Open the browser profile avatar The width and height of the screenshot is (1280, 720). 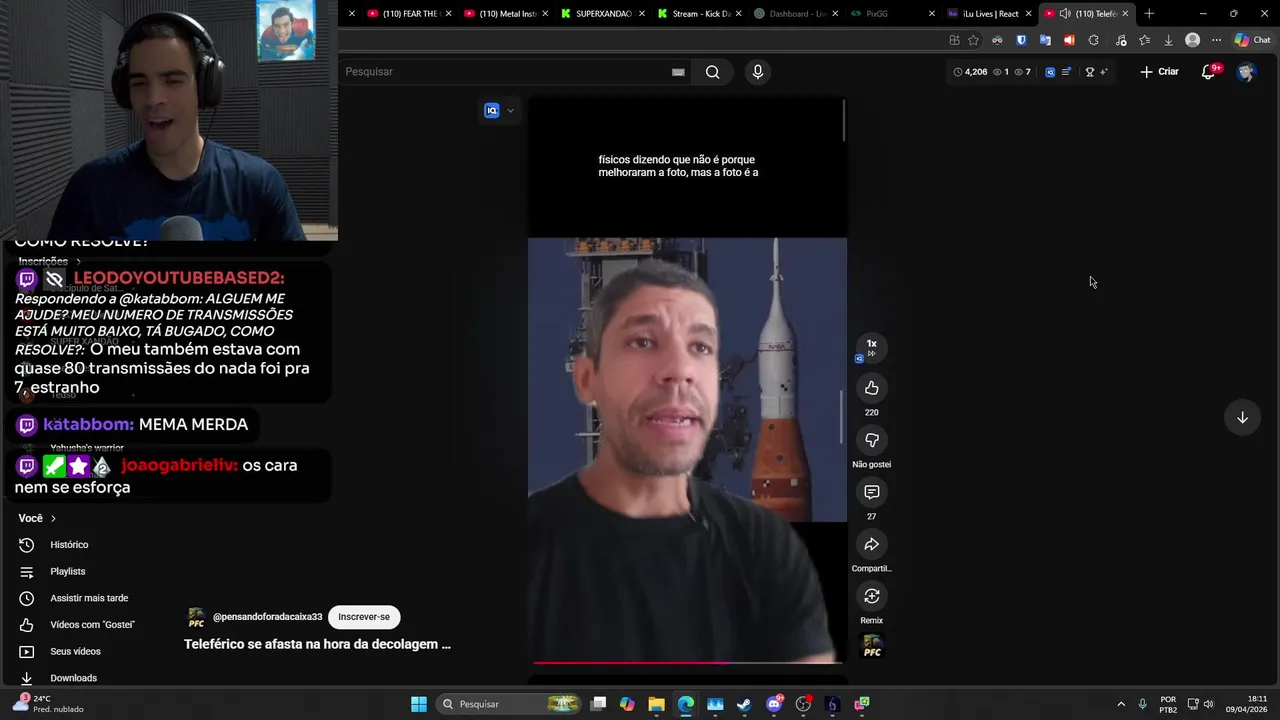coord(1192,40)
